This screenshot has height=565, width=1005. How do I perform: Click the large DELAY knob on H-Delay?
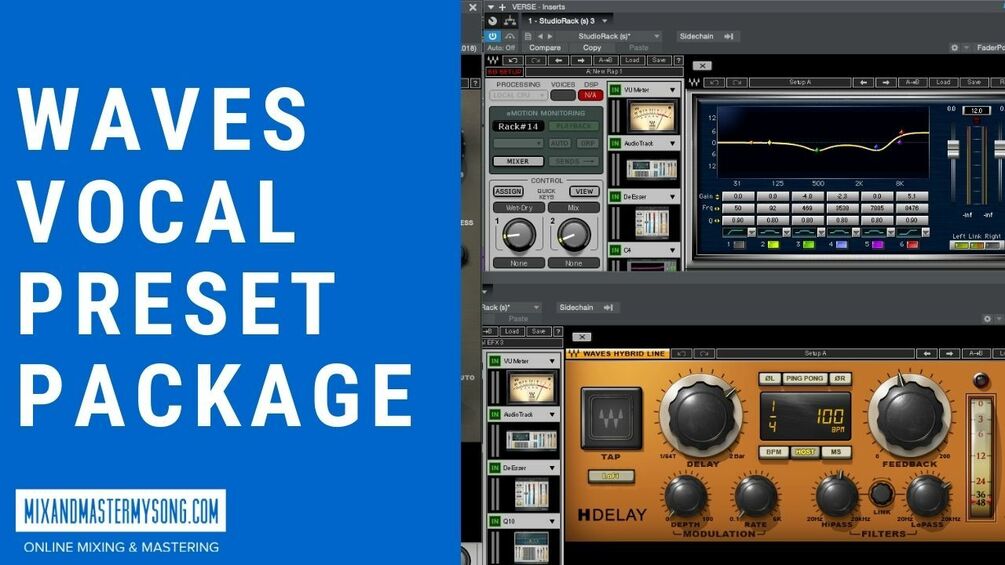(x=701, y=416)
